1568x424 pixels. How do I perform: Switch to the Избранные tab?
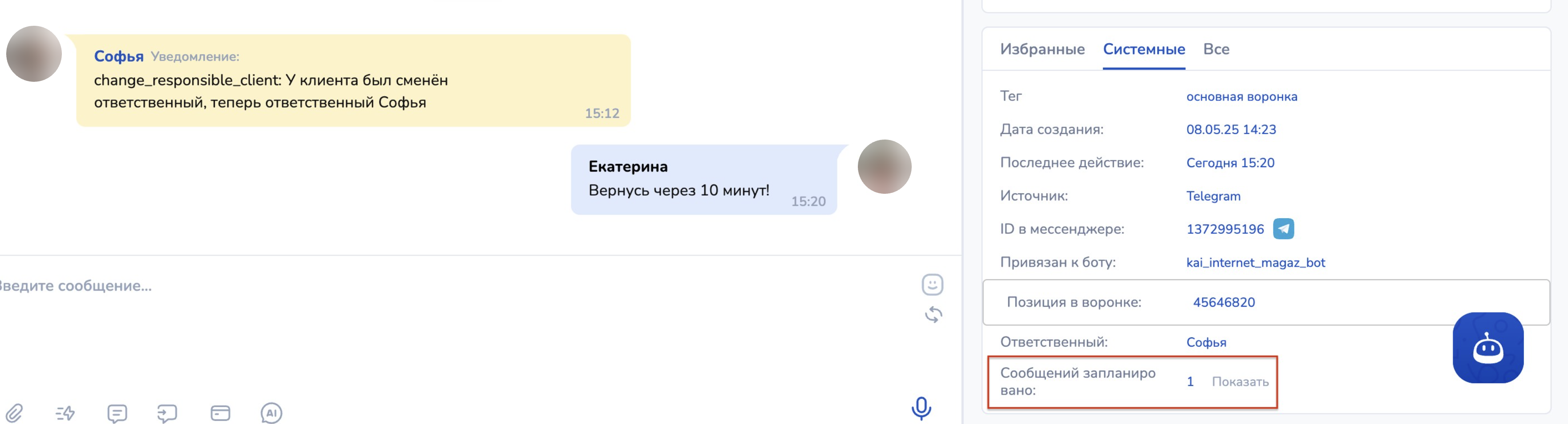click(1042, 49)
